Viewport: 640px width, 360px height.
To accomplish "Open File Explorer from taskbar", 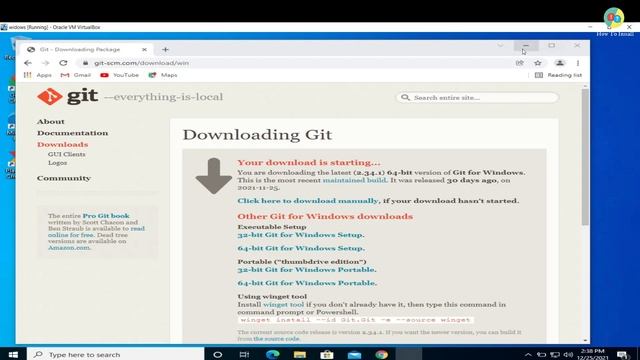I will [x=300, y=354].
